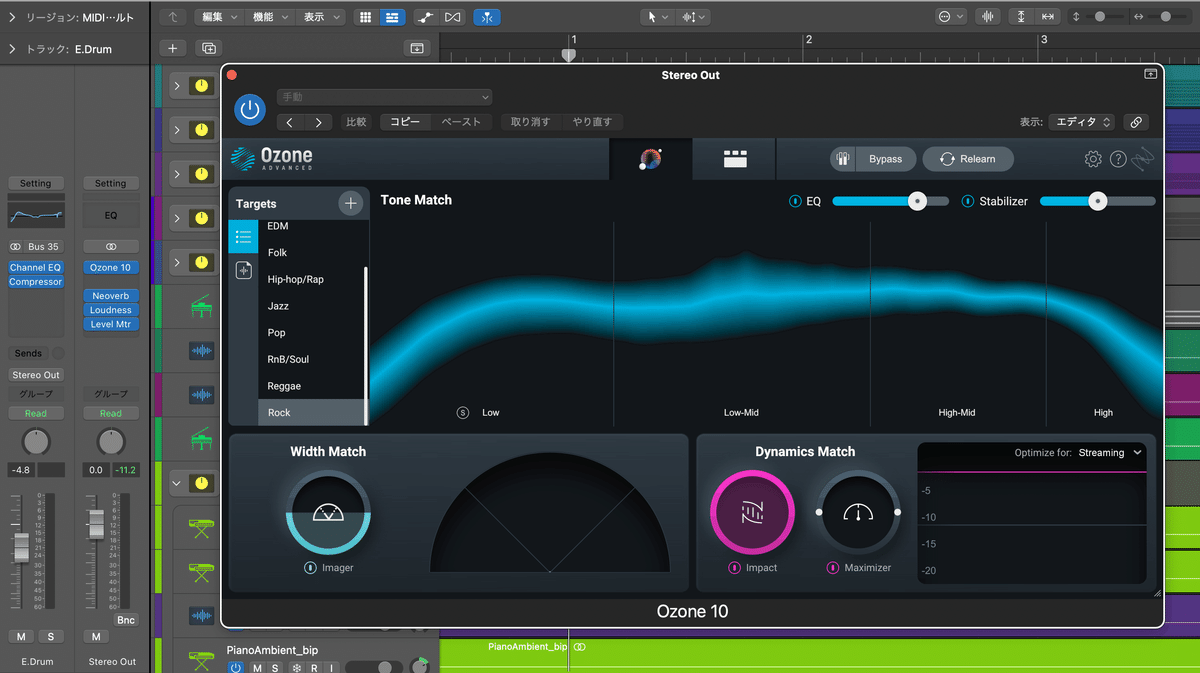Image resolution: width=1200 pixels, height=673 pixels.
Task: Mute the Stereo Out channel strip
Action: [96, 637]
